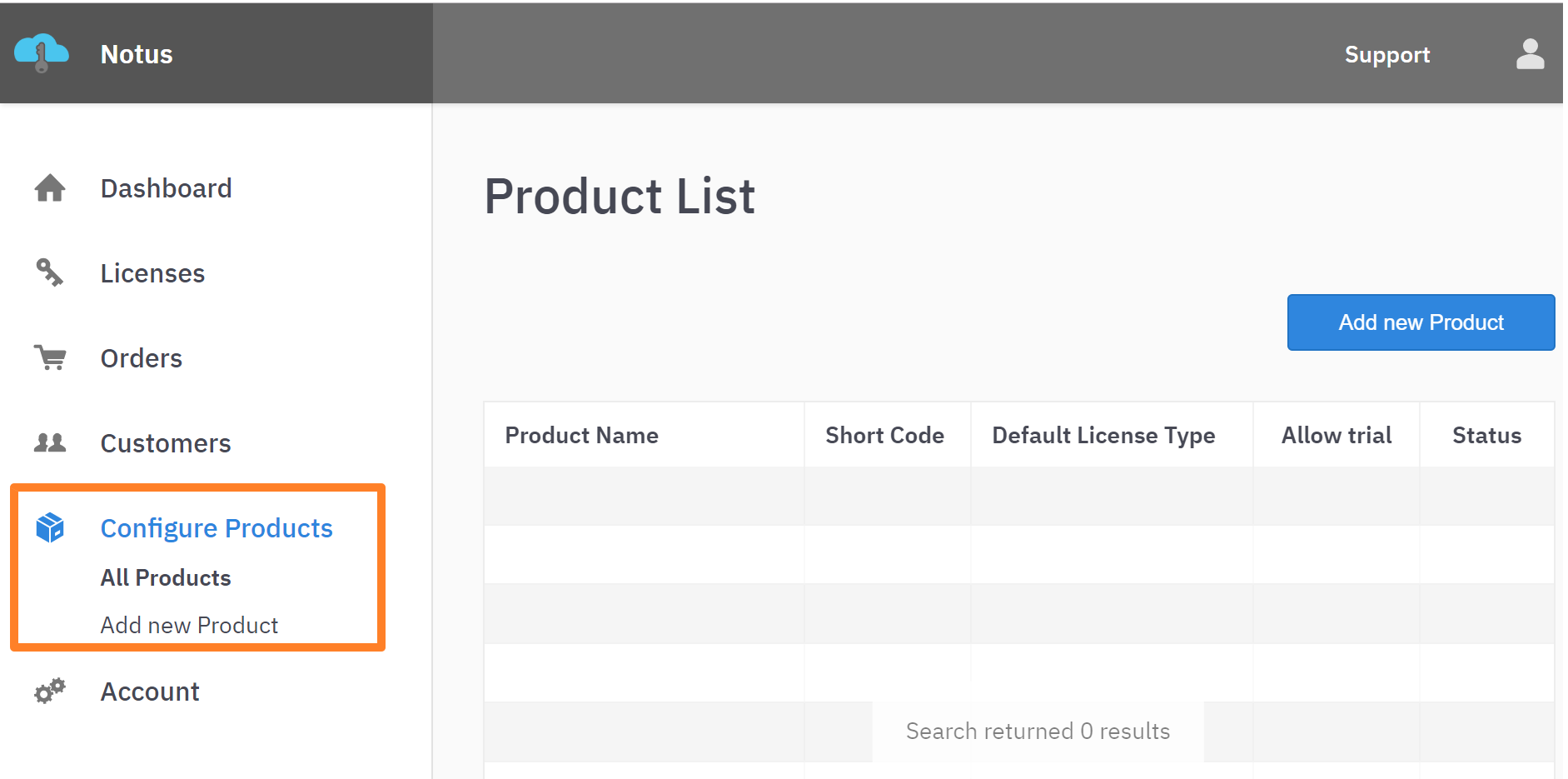
Task: Click the Notus brand name
Action: [137, 54]
